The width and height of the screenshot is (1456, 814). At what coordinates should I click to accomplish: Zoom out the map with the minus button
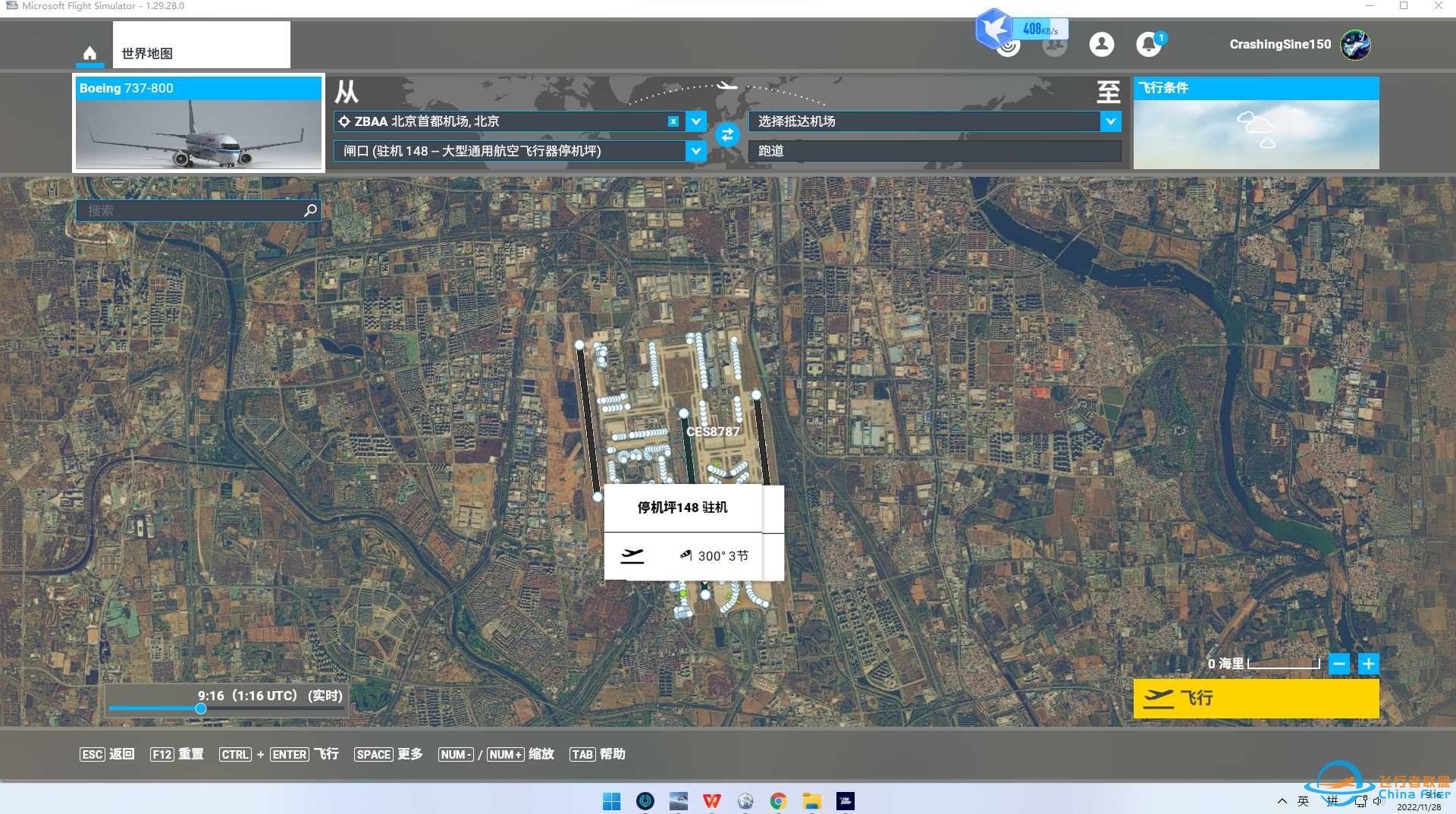click(x=1339, y=664)
